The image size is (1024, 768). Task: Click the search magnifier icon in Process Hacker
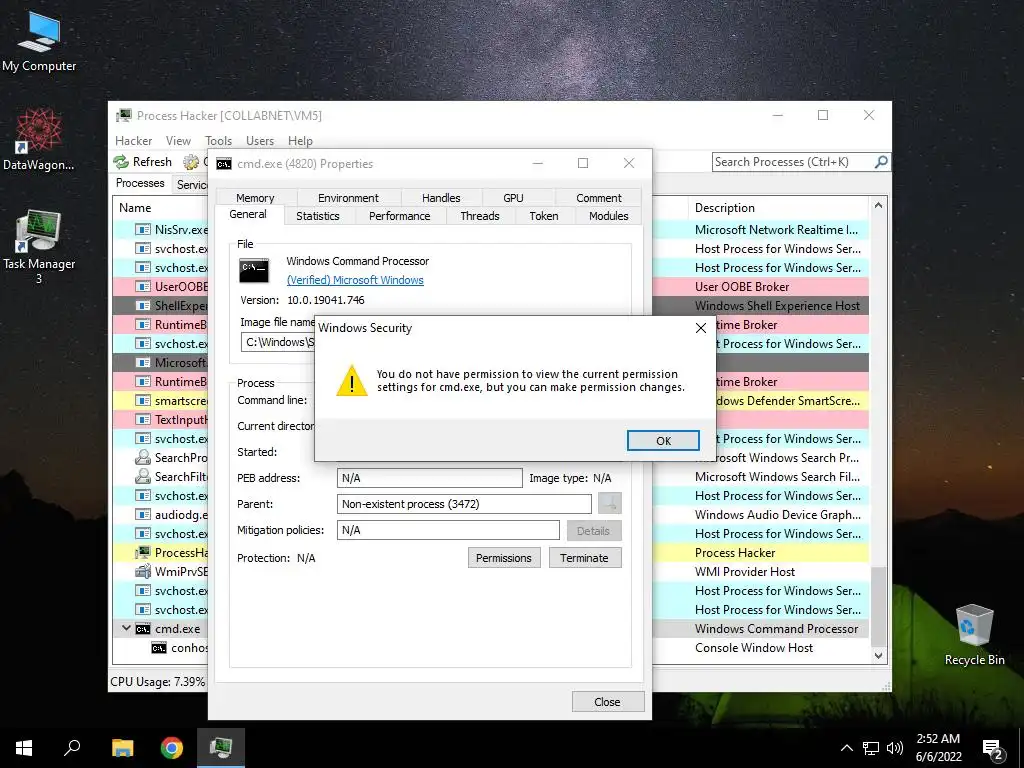881,161
